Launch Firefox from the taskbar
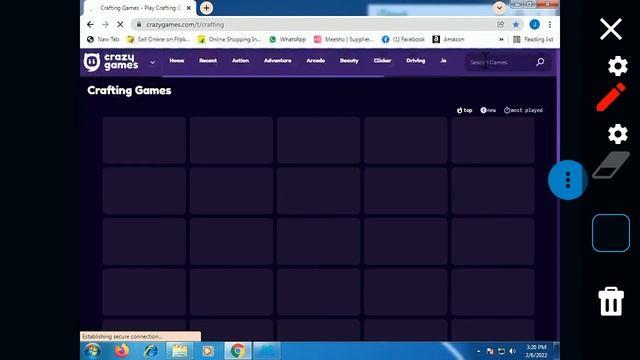 [121, 351]
